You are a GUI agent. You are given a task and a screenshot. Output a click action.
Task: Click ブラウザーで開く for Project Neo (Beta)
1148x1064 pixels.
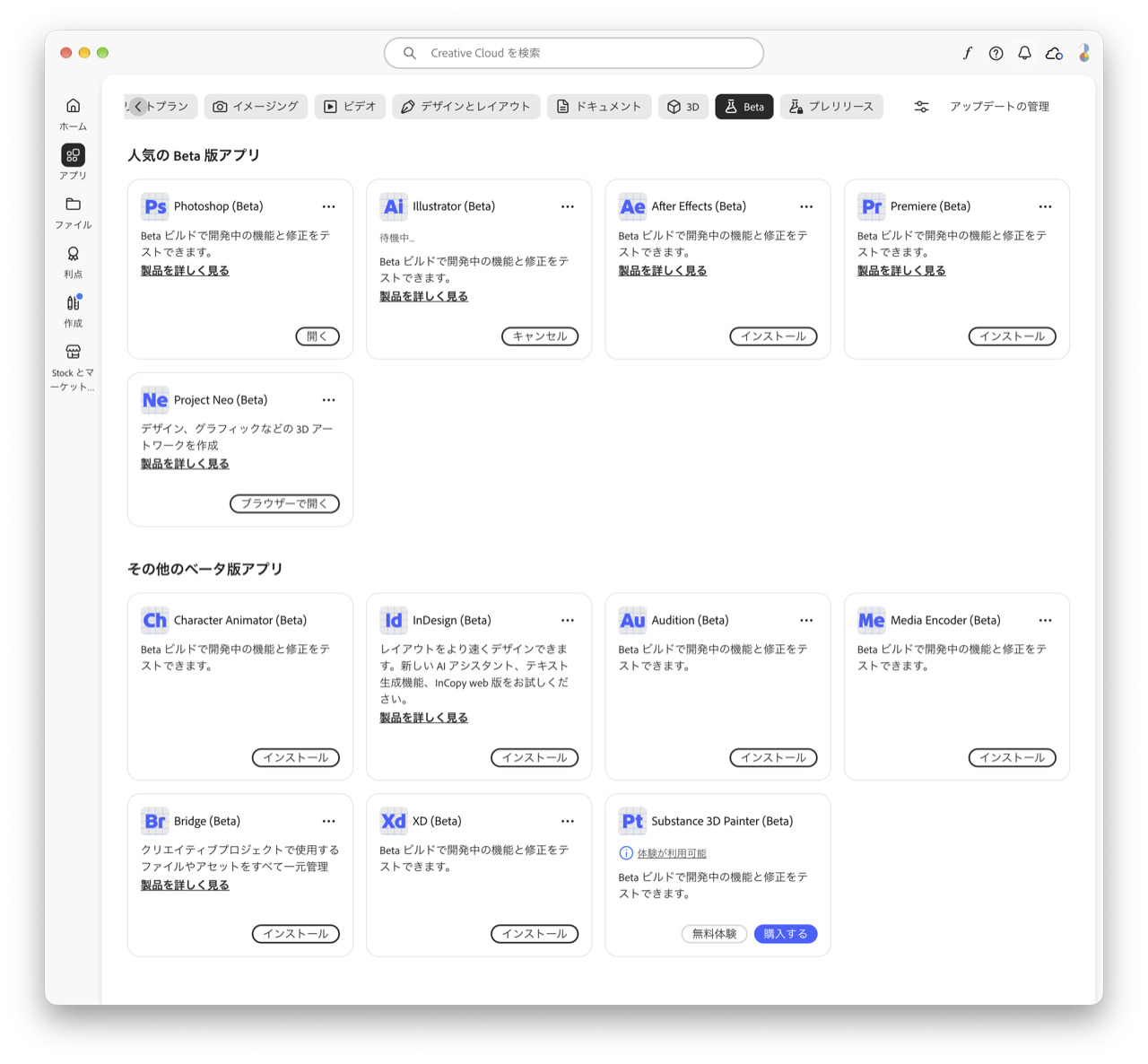tap(285, 503)
